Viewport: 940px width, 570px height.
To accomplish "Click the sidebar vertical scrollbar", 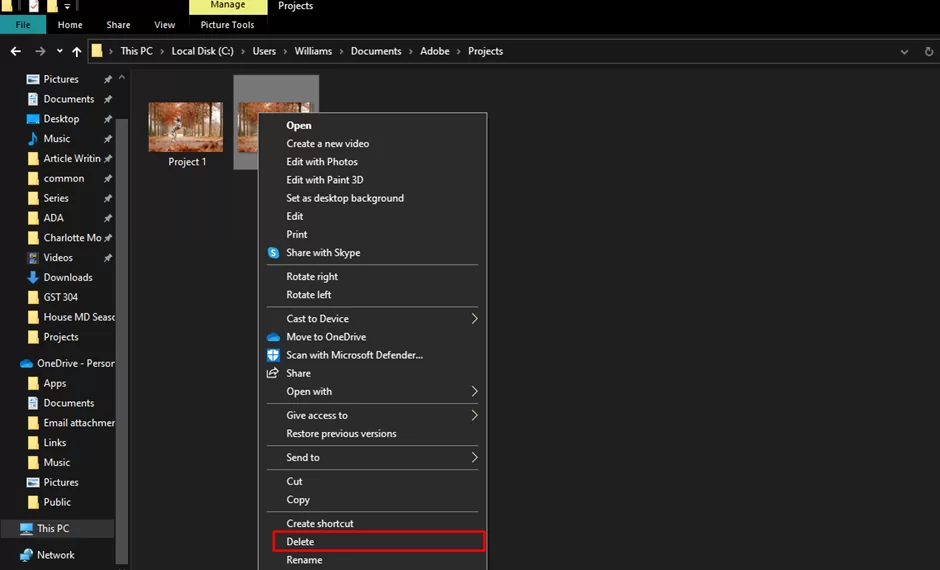I will coord(122,342).
